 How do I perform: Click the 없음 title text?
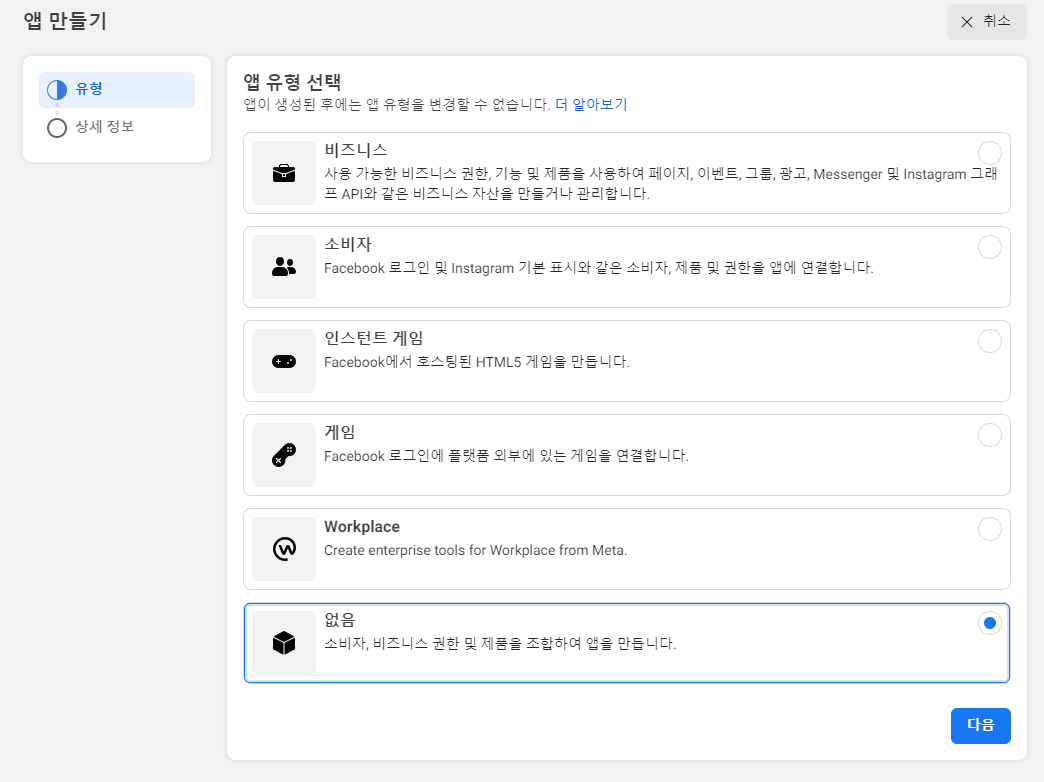pos(340,619)
